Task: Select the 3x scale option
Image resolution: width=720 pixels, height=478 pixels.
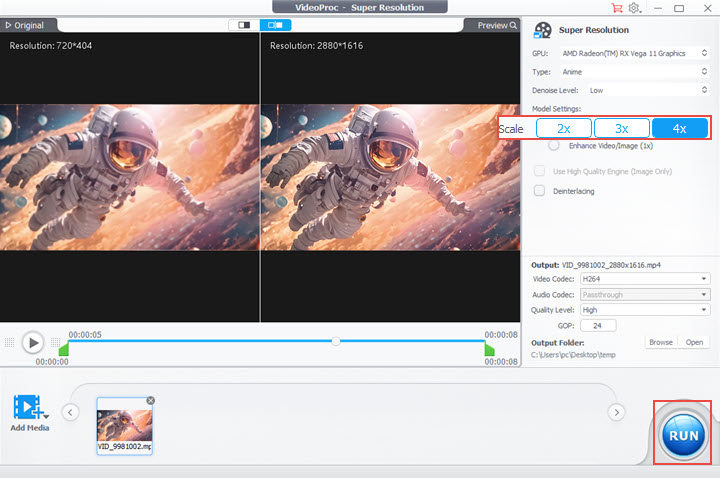Action: (x=622, y=129)
